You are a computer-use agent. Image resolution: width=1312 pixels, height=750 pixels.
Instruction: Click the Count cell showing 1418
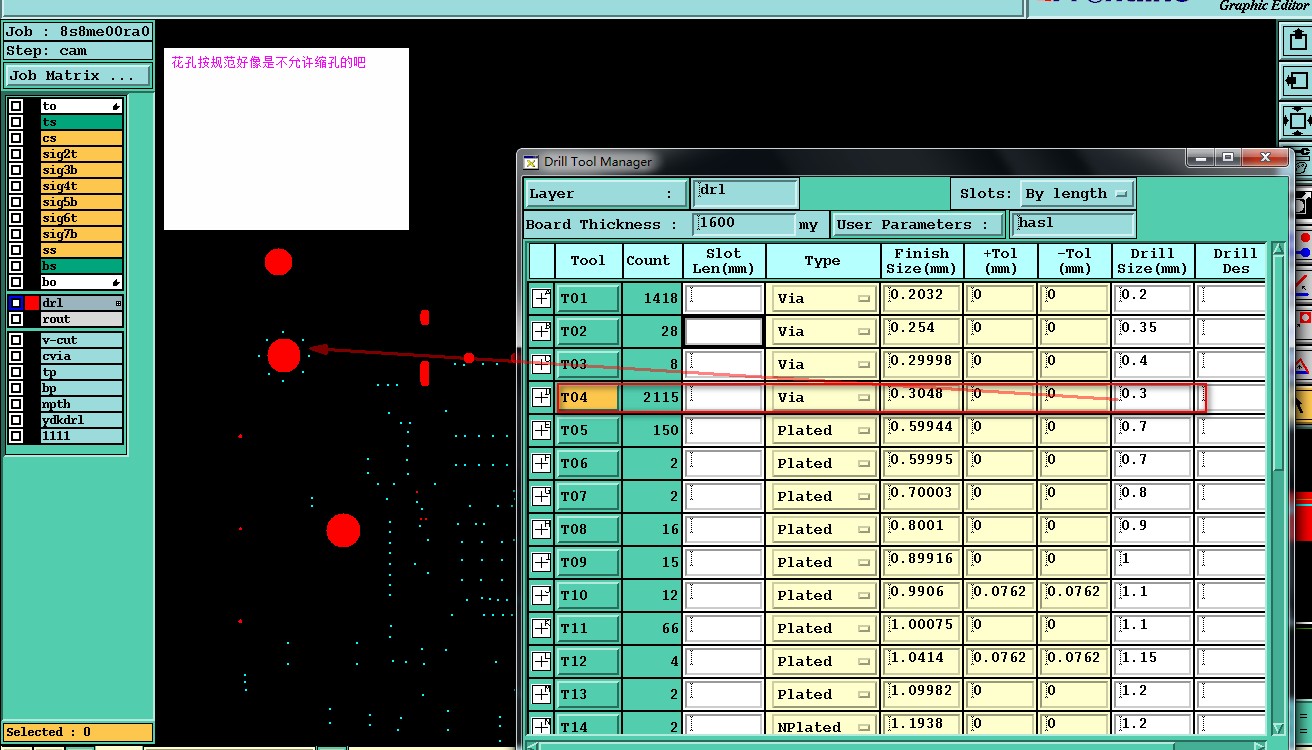click(652, 298)
